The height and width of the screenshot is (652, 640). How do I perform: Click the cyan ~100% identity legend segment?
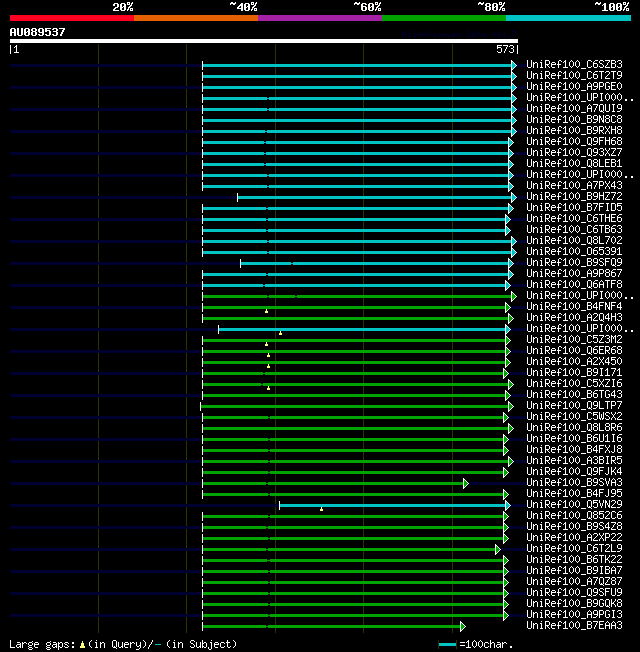[x=568, y=18]
